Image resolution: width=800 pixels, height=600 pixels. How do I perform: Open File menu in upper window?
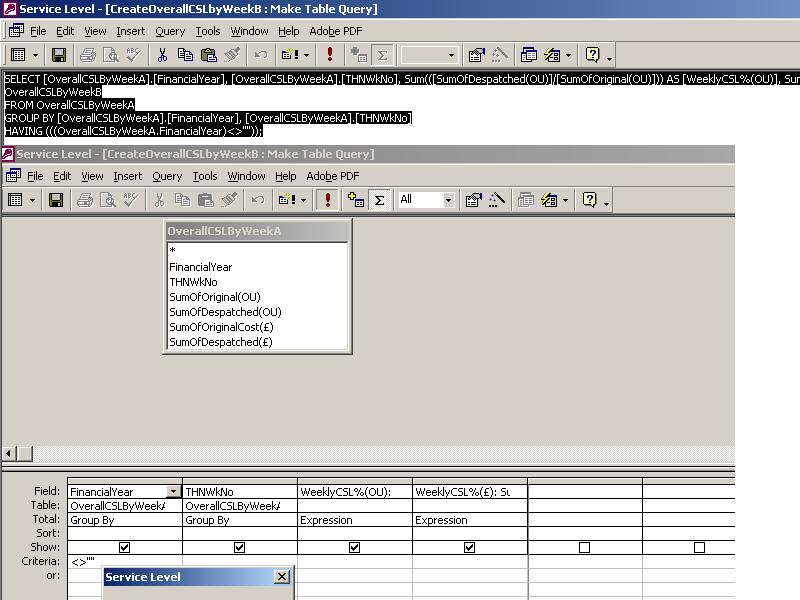pos(38,31)
